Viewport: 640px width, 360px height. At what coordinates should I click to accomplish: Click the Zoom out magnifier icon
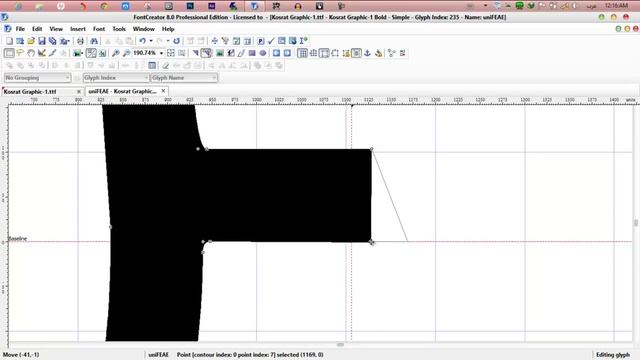pos(127,53)
